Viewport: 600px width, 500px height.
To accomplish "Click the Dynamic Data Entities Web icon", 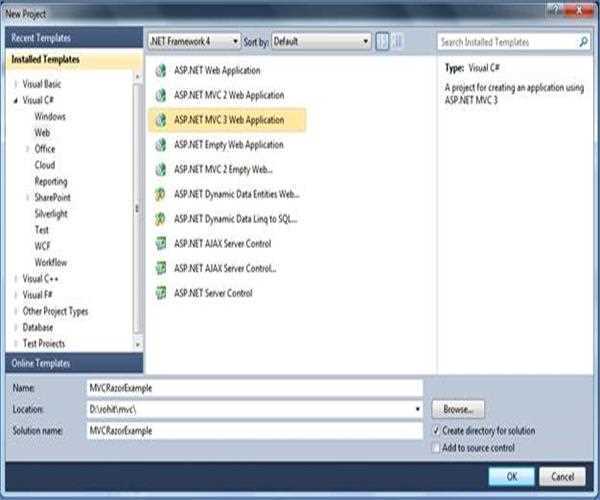I will pyautogui.click(x=158, y=194).
